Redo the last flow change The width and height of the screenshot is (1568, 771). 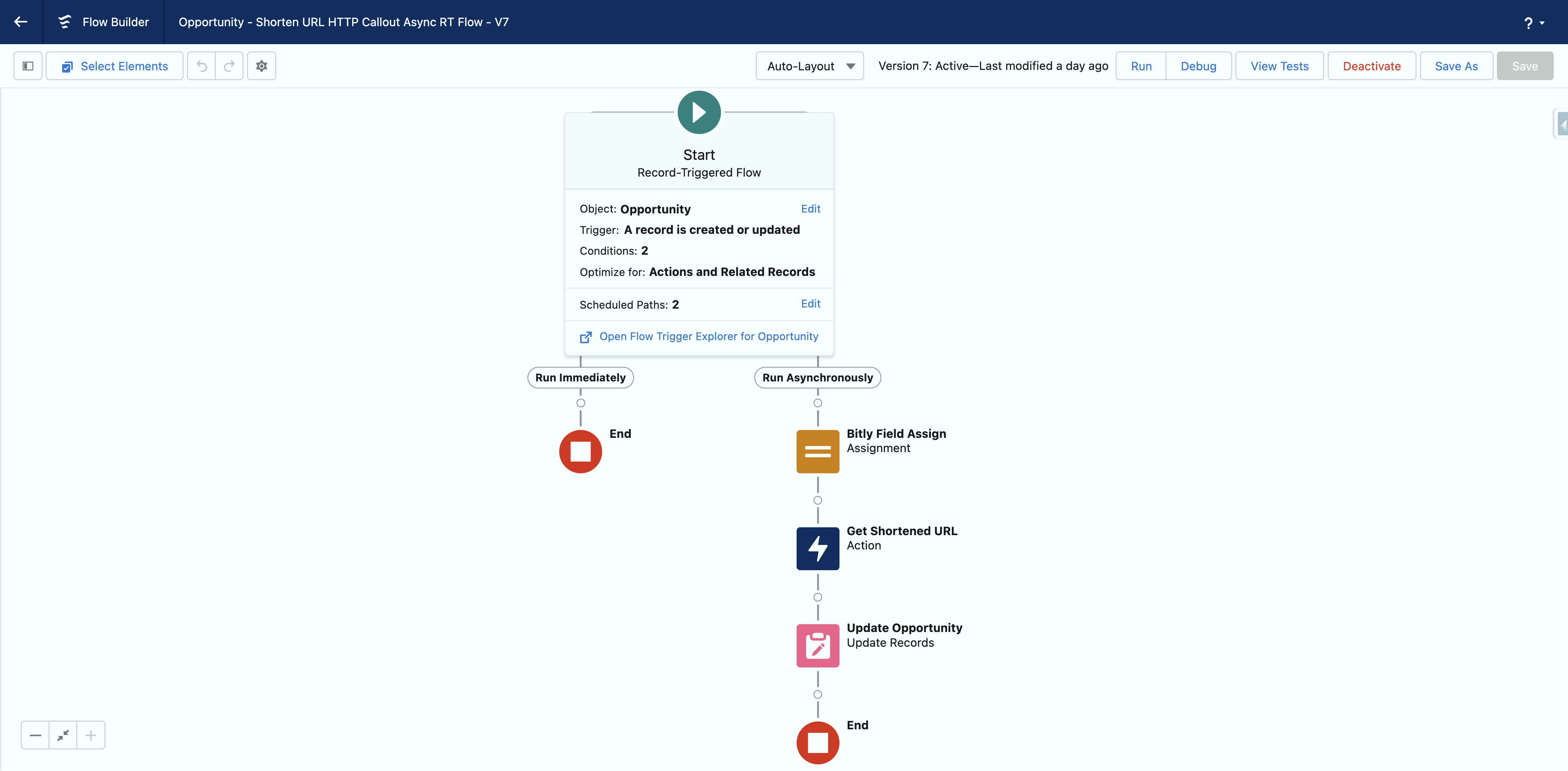tap(229, 66)
